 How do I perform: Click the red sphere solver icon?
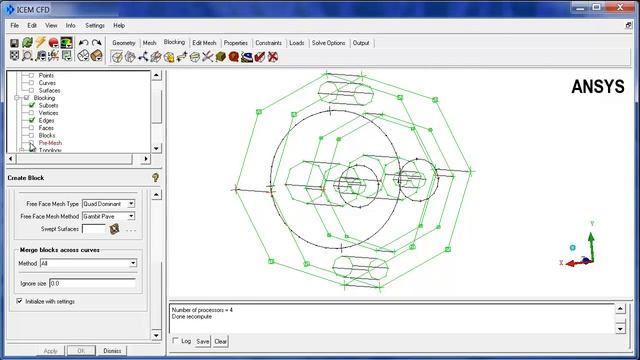pos(53,42)
